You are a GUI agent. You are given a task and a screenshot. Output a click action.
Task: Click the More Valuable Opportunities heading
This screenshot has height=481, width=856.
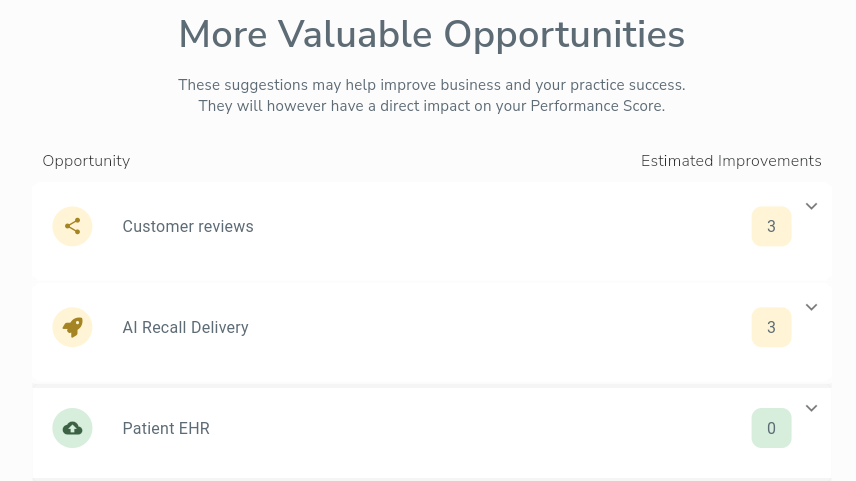pos(432,35)
